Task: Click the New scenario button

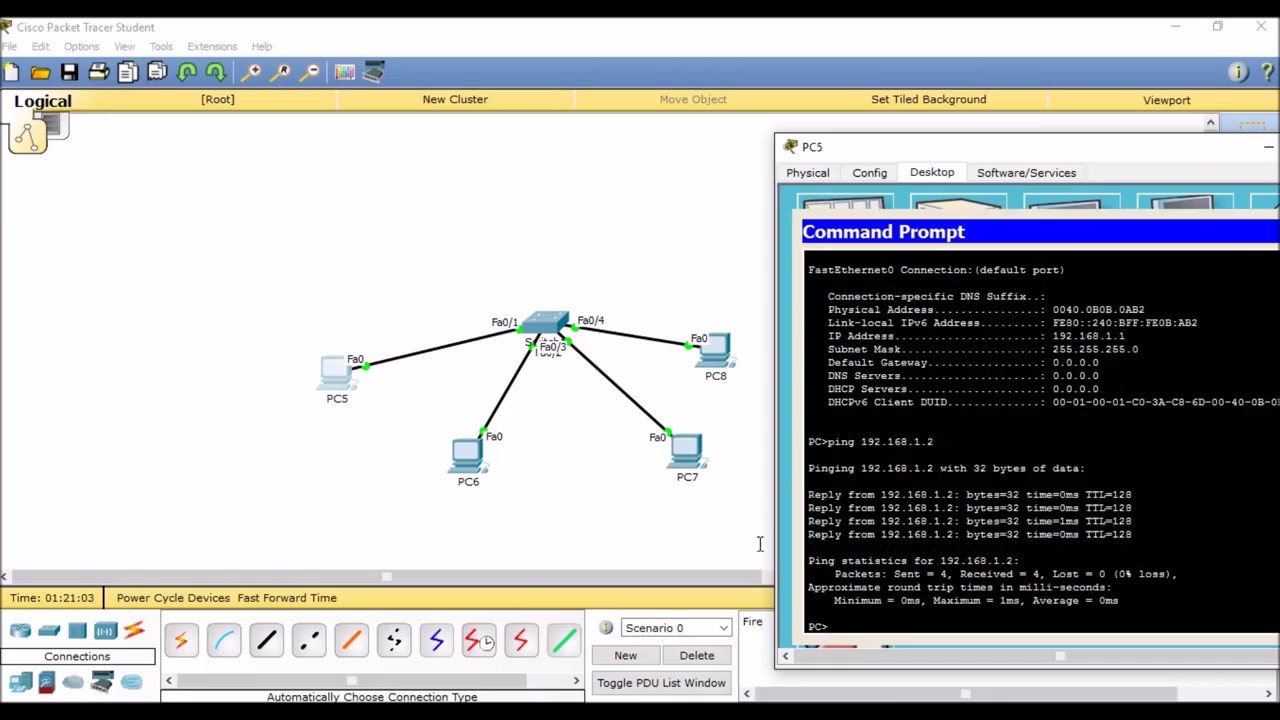Action: (x=625, y=656)
